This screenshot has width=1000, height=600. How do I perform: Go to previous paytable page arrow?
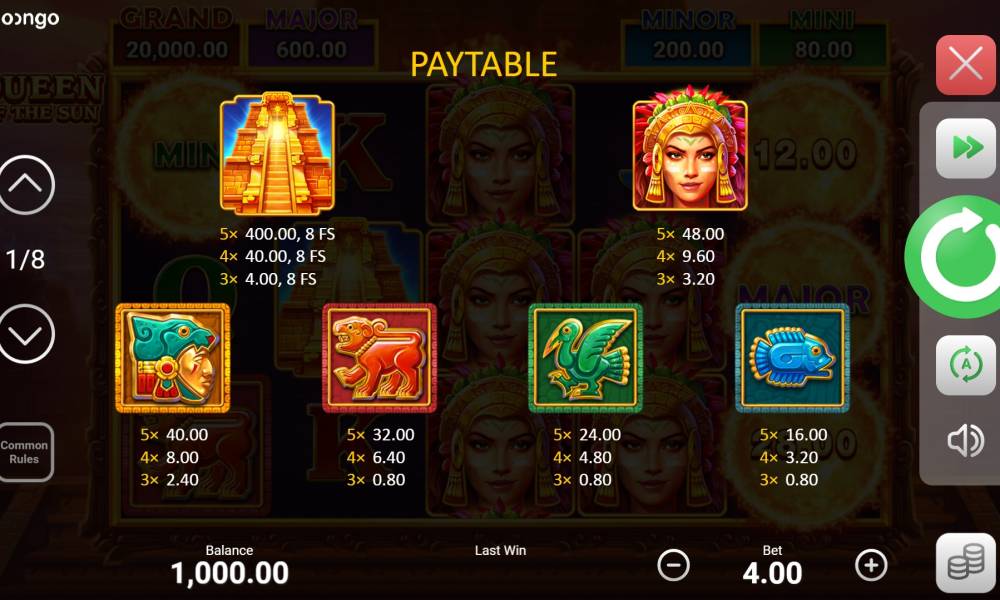pyautogui.click(x=26, y=184)
